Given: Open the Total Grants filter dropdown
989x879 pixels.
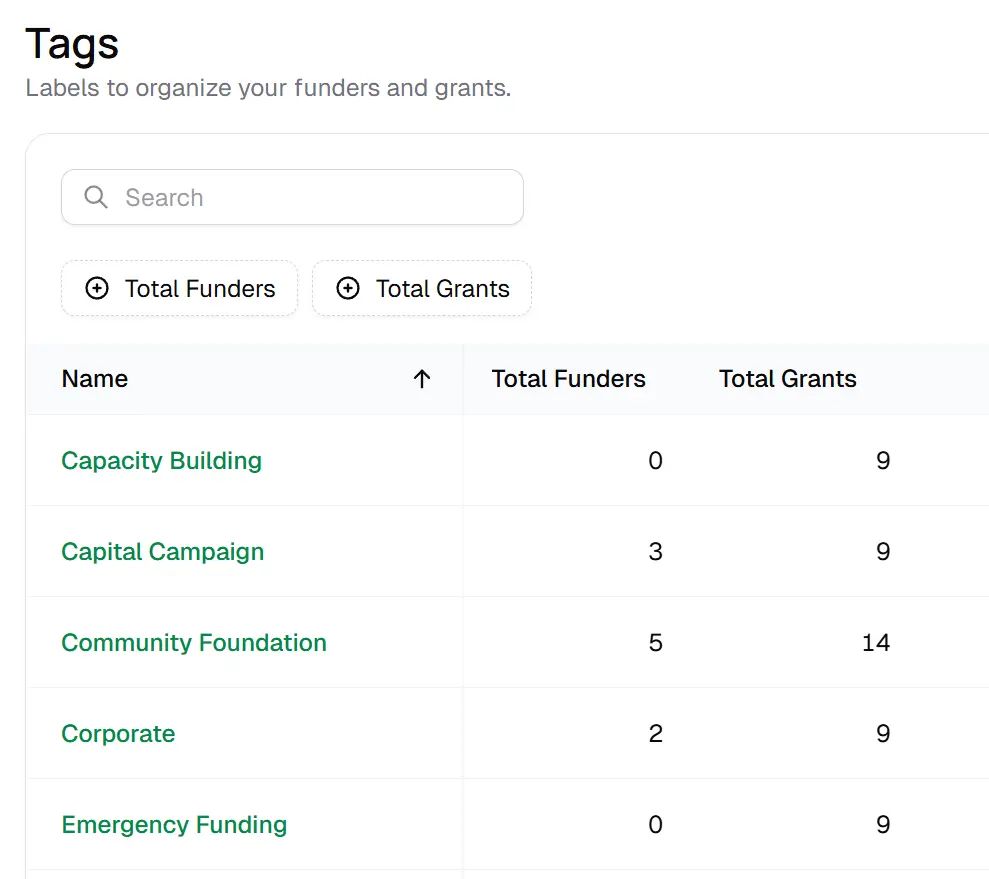Looking at the screenshot, I should point(422,288).
